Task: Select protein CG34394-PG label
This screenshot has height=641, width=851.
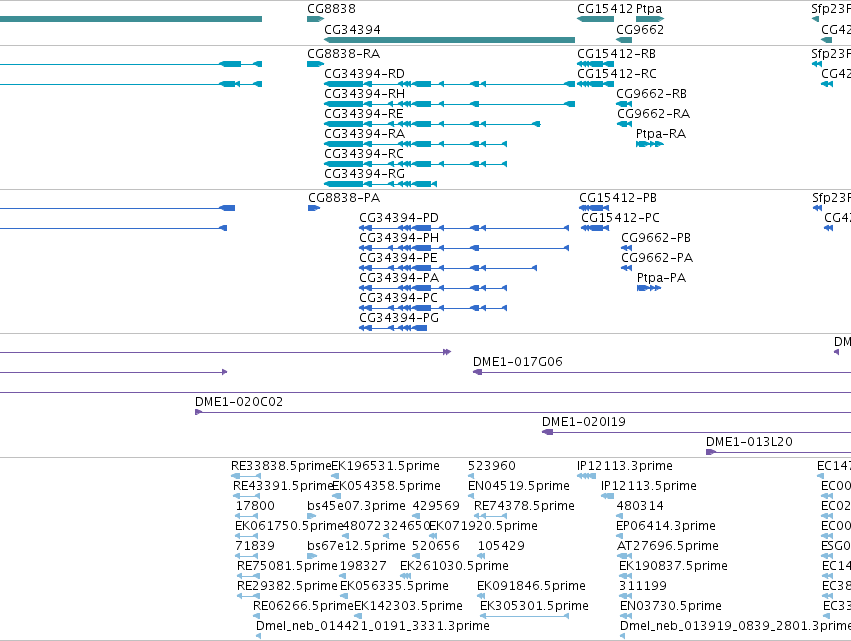Action: 399,318
